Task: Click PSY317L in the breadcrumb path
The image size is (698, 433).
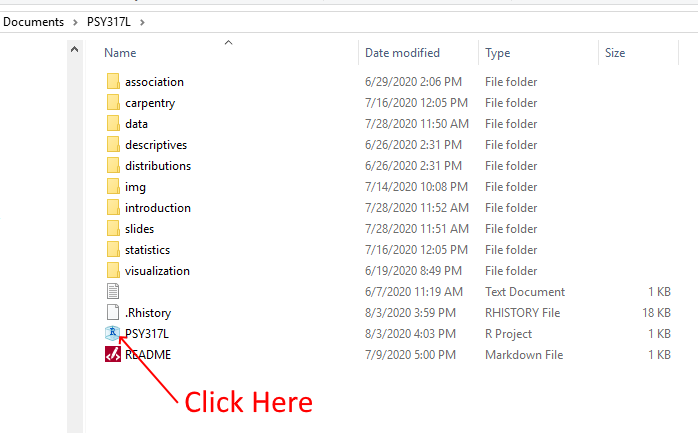Action: click(x=109, y=22)
